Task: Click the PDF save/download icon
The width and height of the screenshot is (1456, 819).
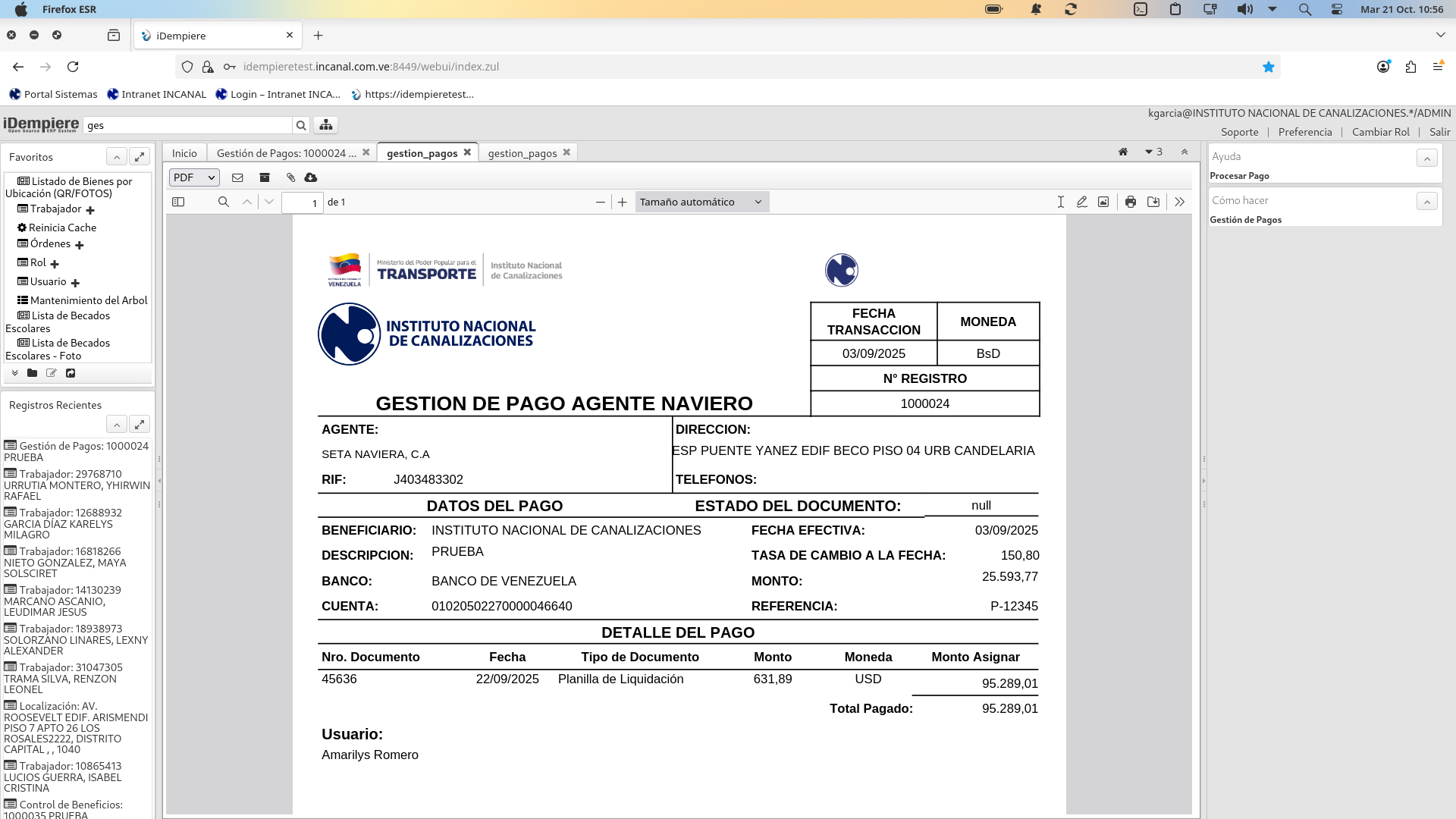Action: click(x=1153, y=202)
